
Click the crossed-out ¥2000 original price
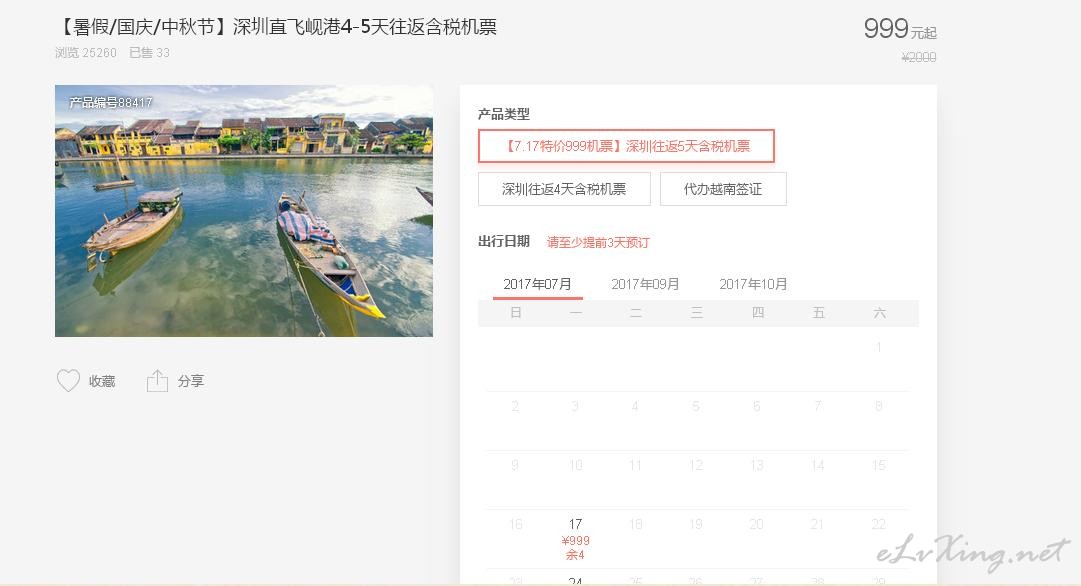pyautogui.click(x=919, y=57)
